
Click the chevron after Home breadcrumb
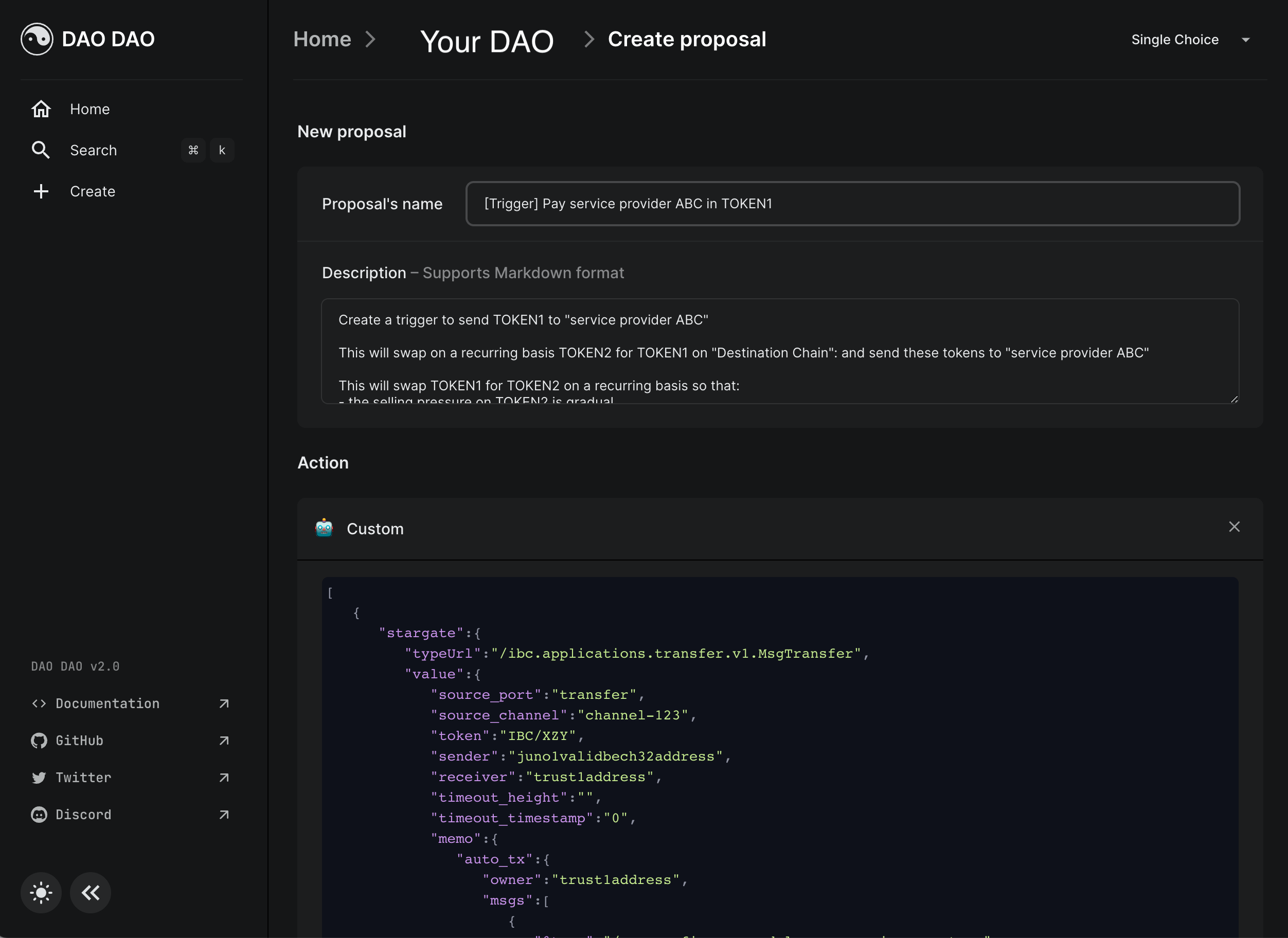[370, 39]
